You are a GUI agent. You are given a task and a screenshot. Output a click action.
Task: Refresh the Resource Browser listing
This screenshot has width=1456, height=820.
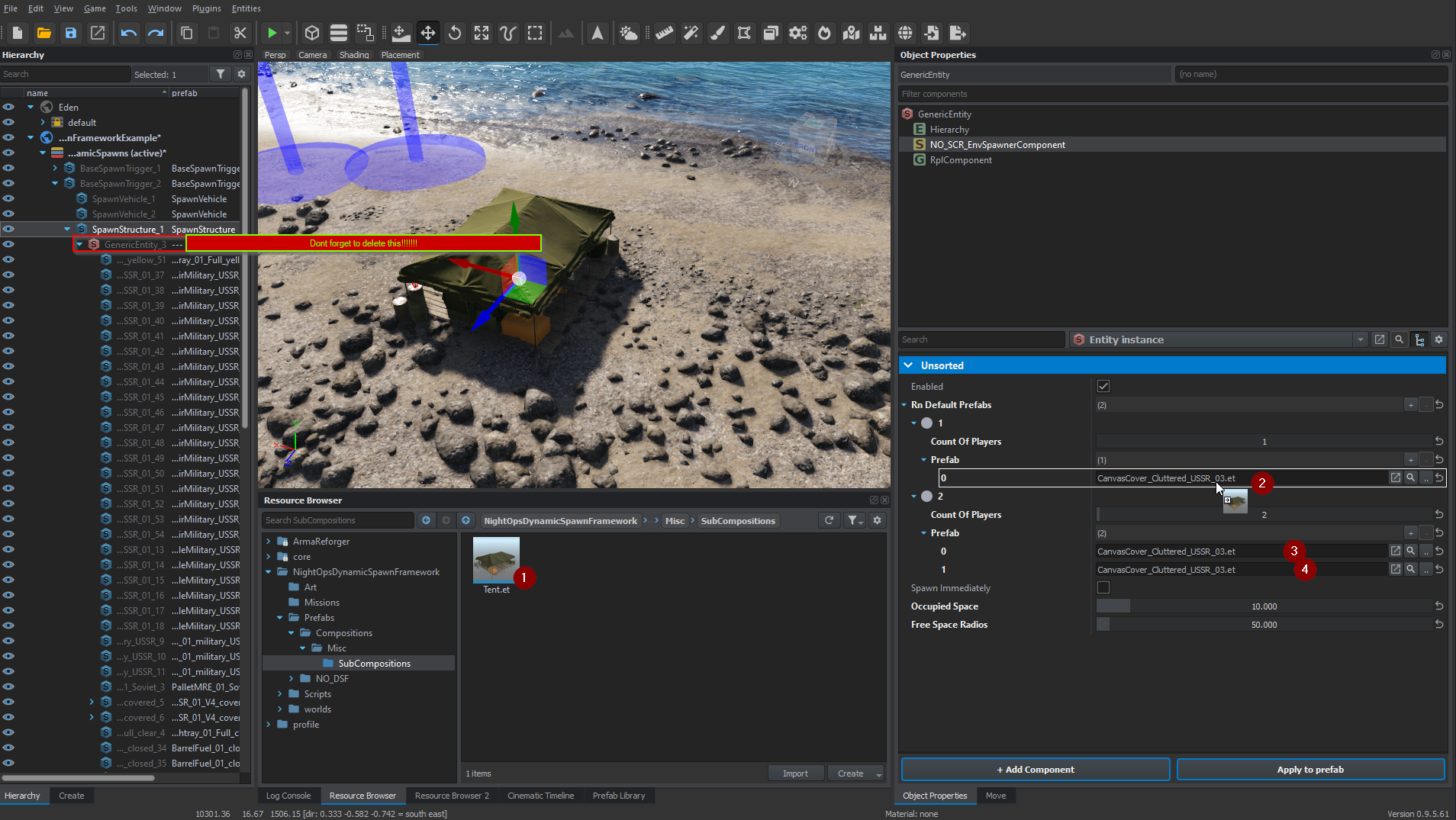pos(829,520)
